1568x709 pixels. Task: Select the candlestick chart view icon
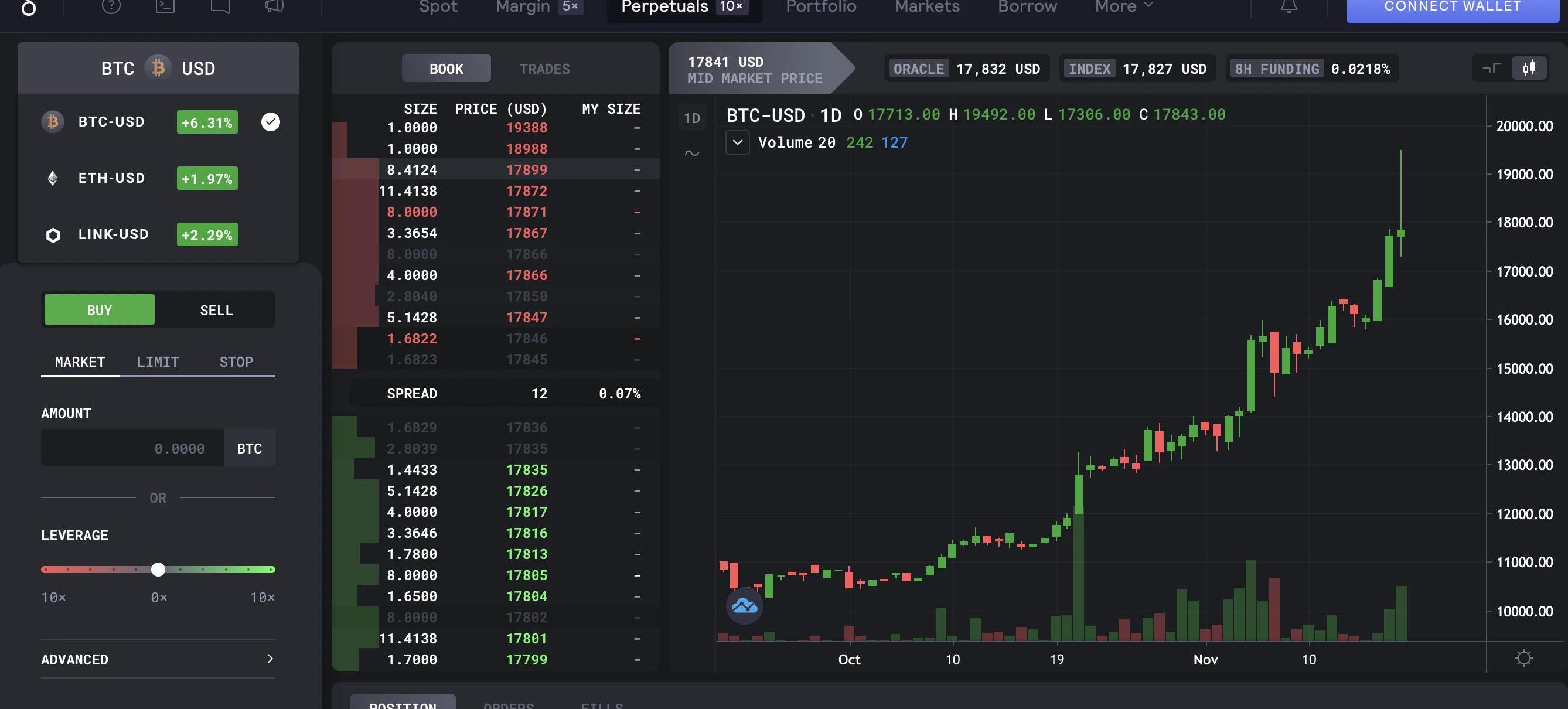[1529, 68]
